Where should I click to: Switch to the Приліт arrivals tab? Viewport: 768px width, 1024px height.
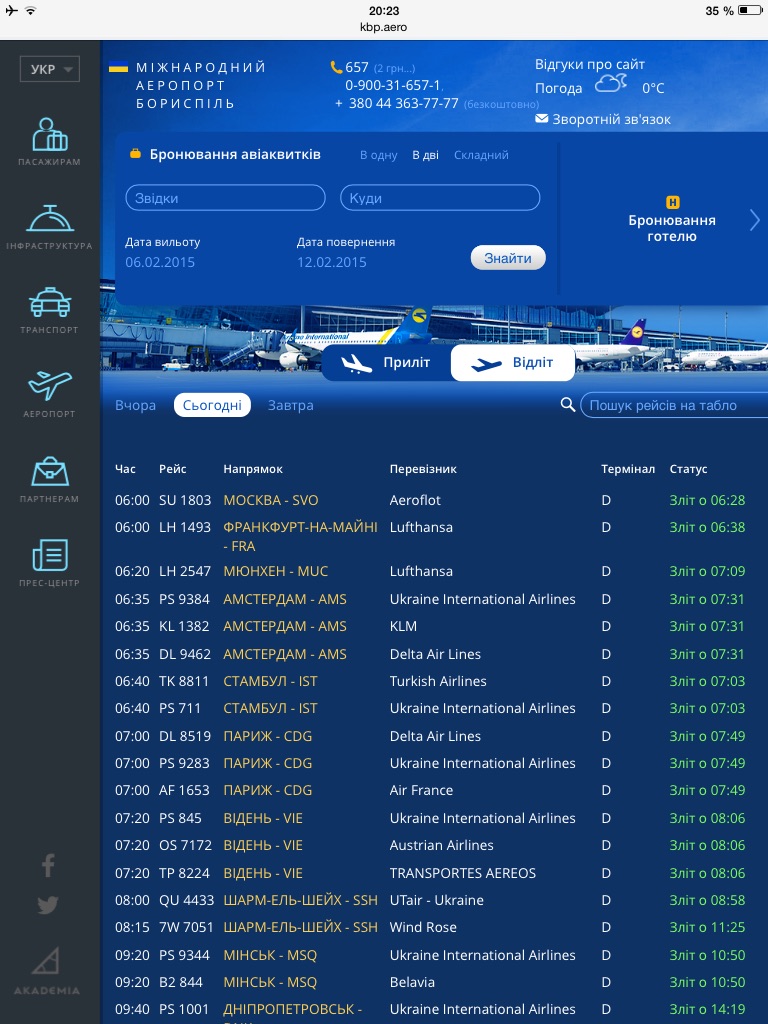386,363
